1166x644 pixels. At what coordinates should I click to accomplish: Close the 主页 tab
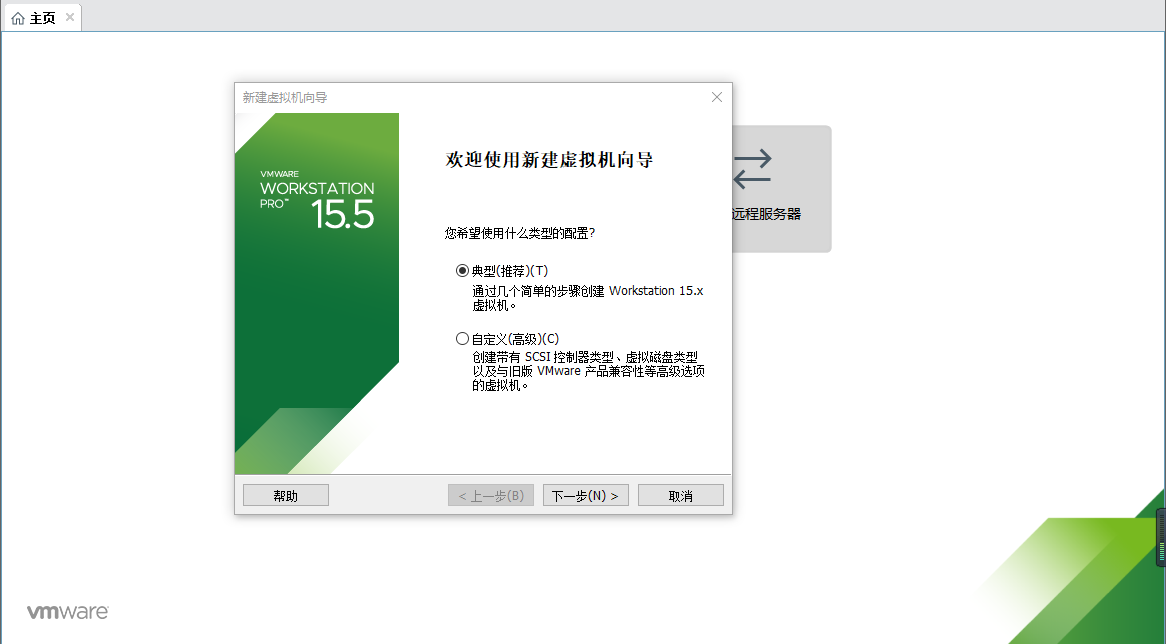[x=70, y=17]
